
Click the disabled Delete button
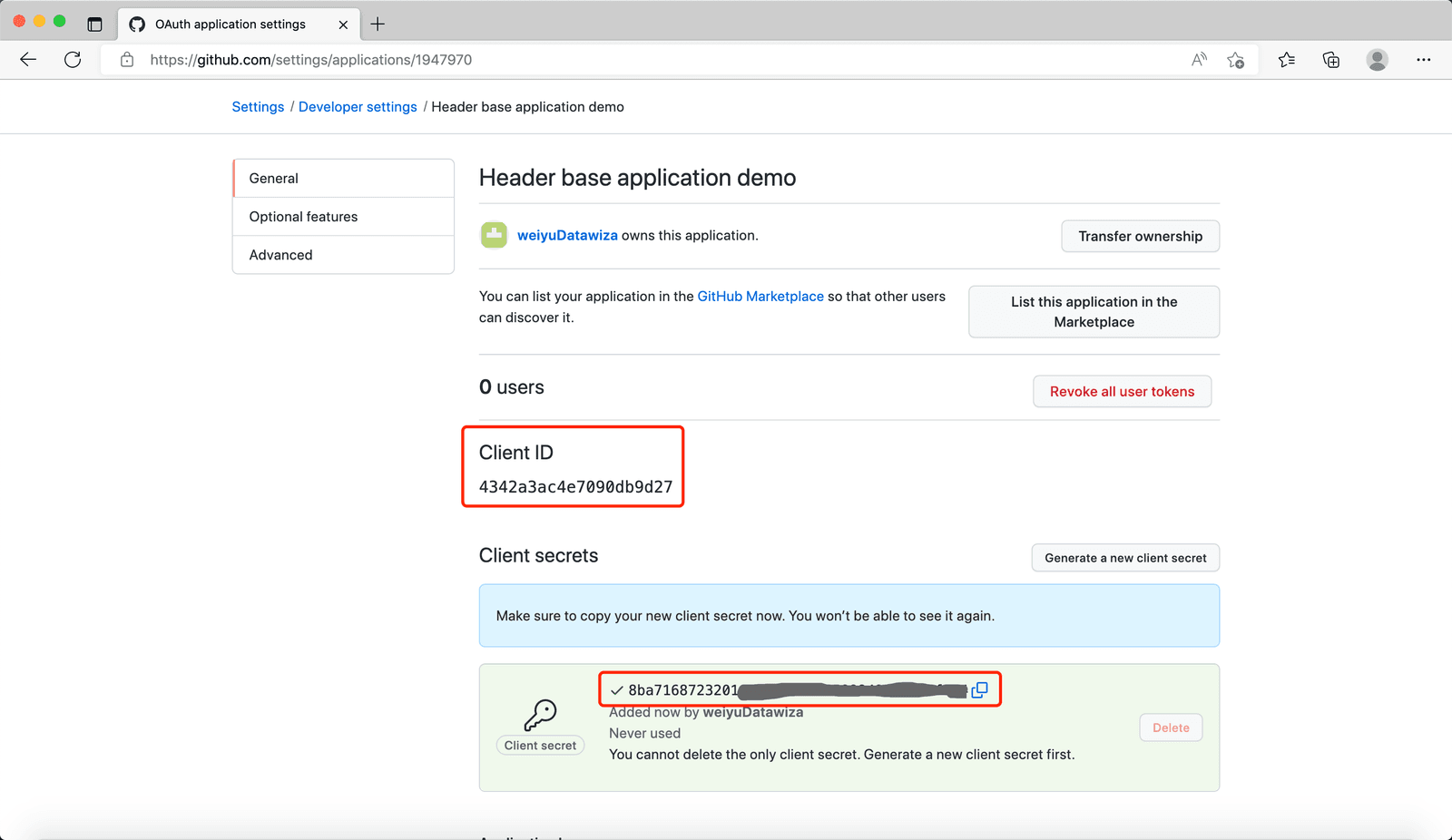(1171, 728)
